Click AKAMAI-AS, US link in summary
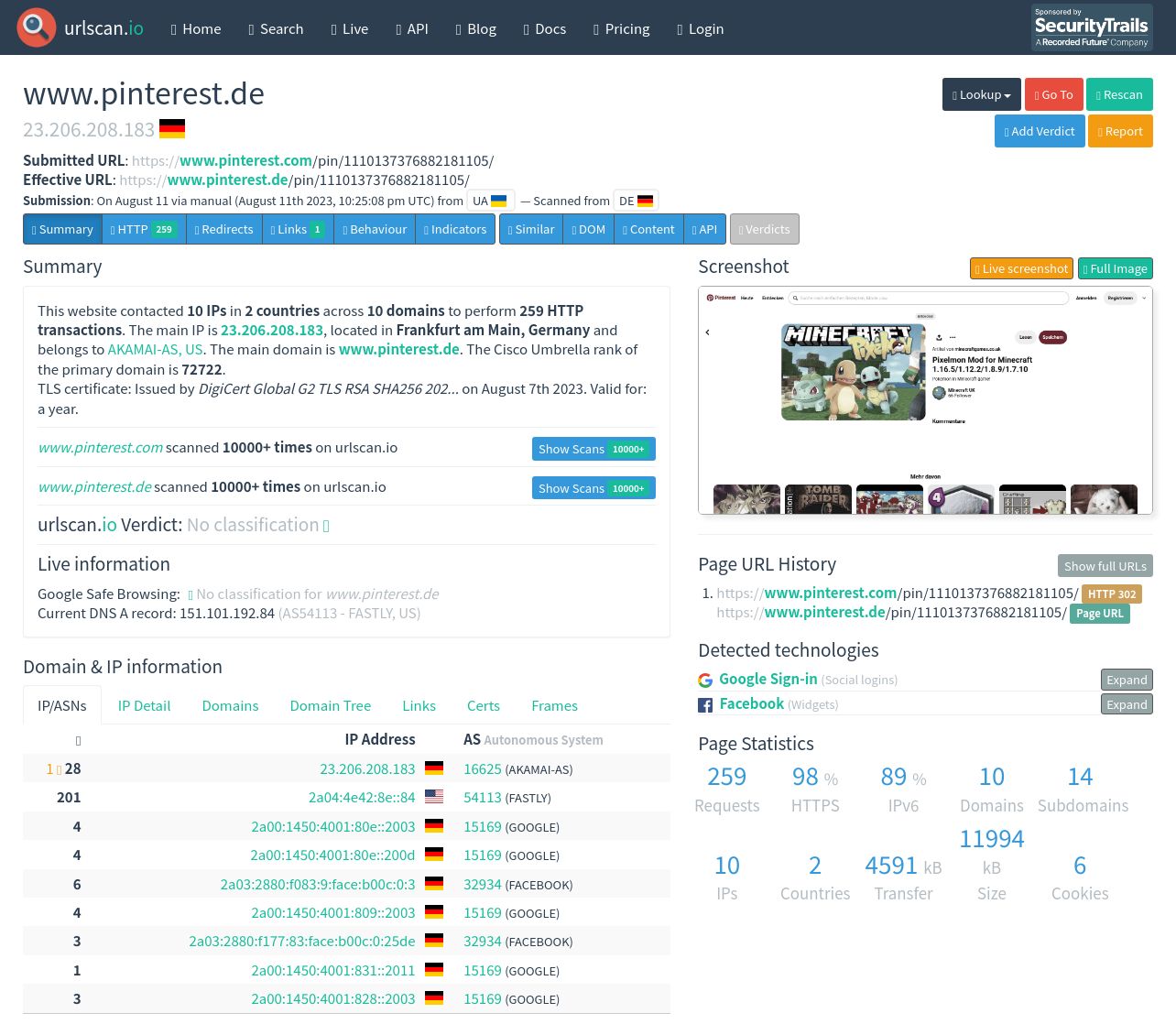 [156, 349]
